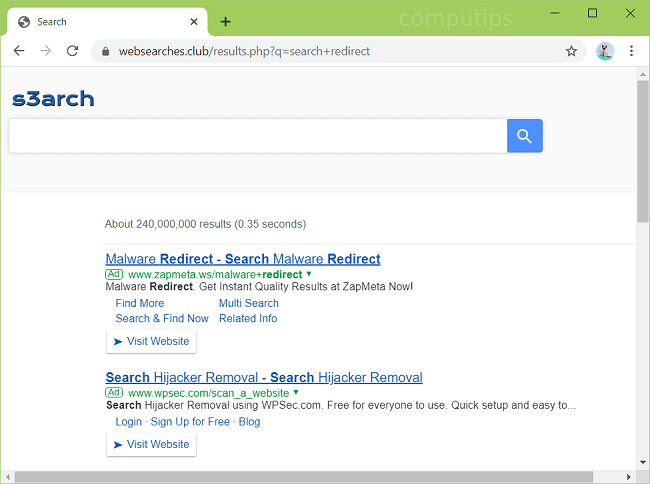Click the s3arch logo

point(53,99)
